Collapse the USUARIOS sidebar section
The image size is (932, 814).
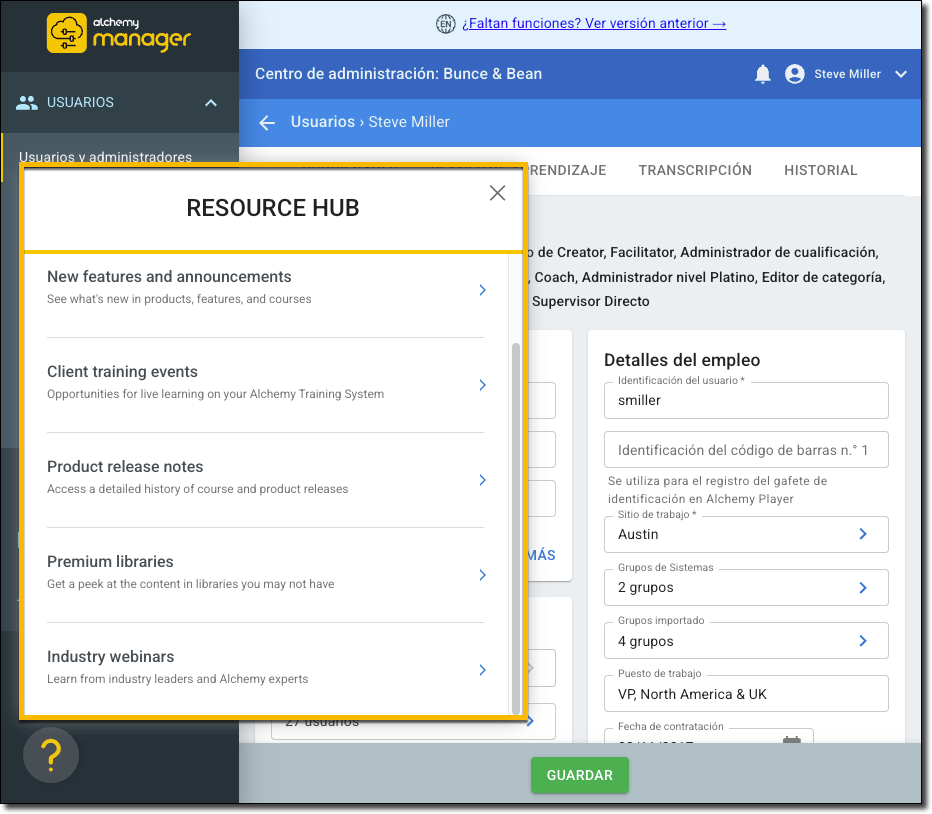(211, 102)
